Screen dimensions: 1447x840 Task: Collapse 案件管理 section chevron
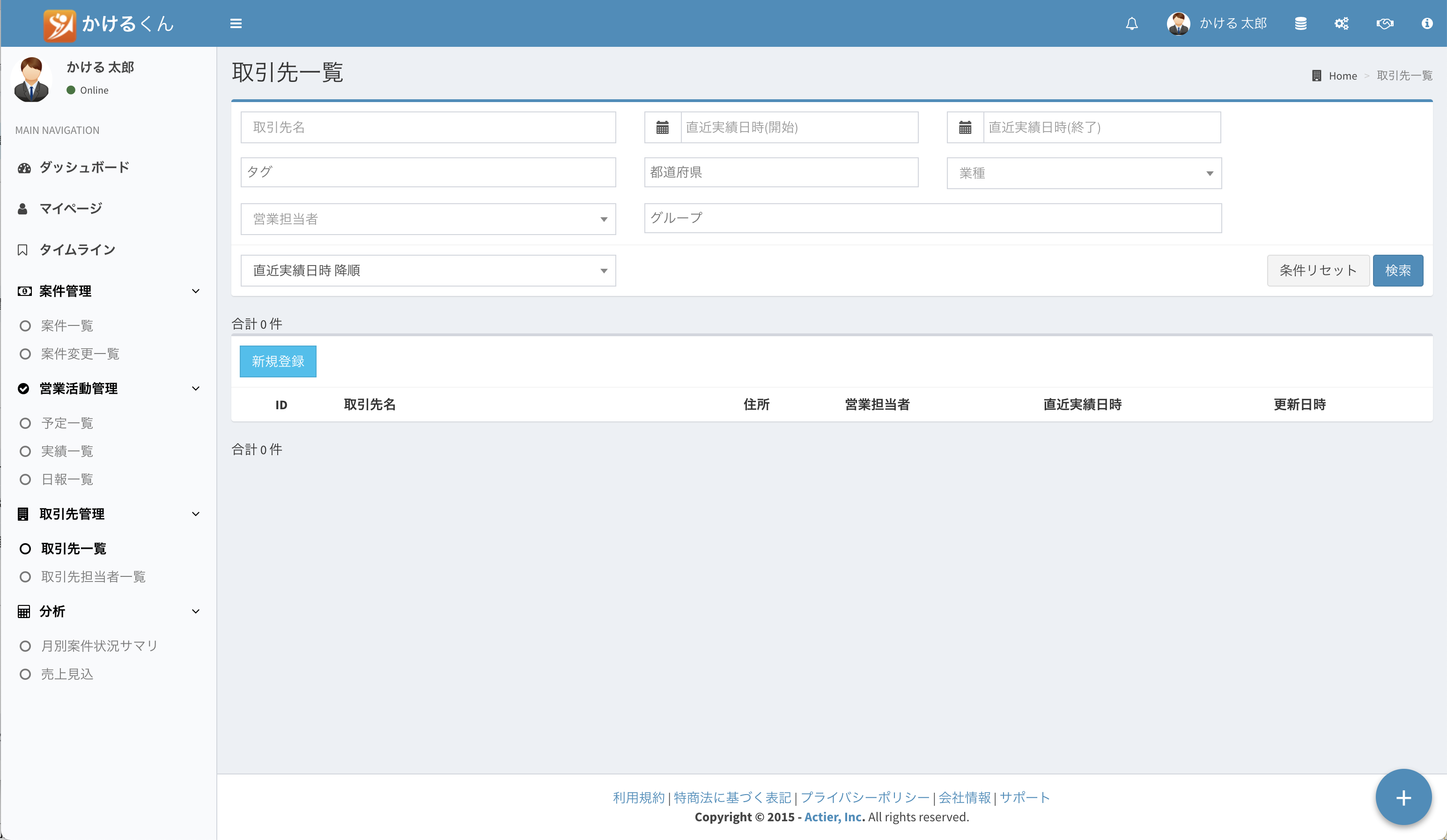[x=196, y=291]
